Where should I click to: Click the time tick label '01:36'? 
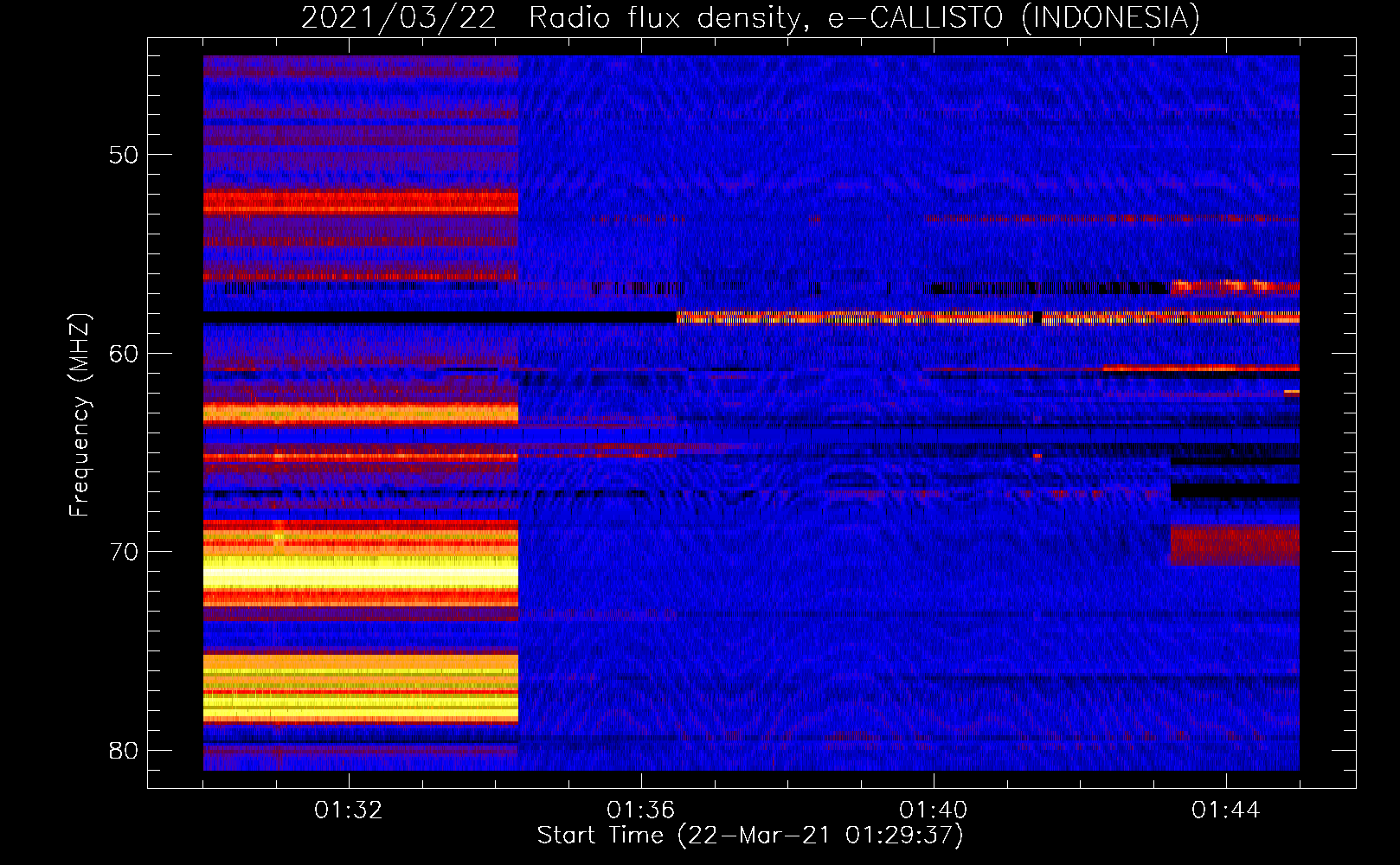tap(641, 811)
